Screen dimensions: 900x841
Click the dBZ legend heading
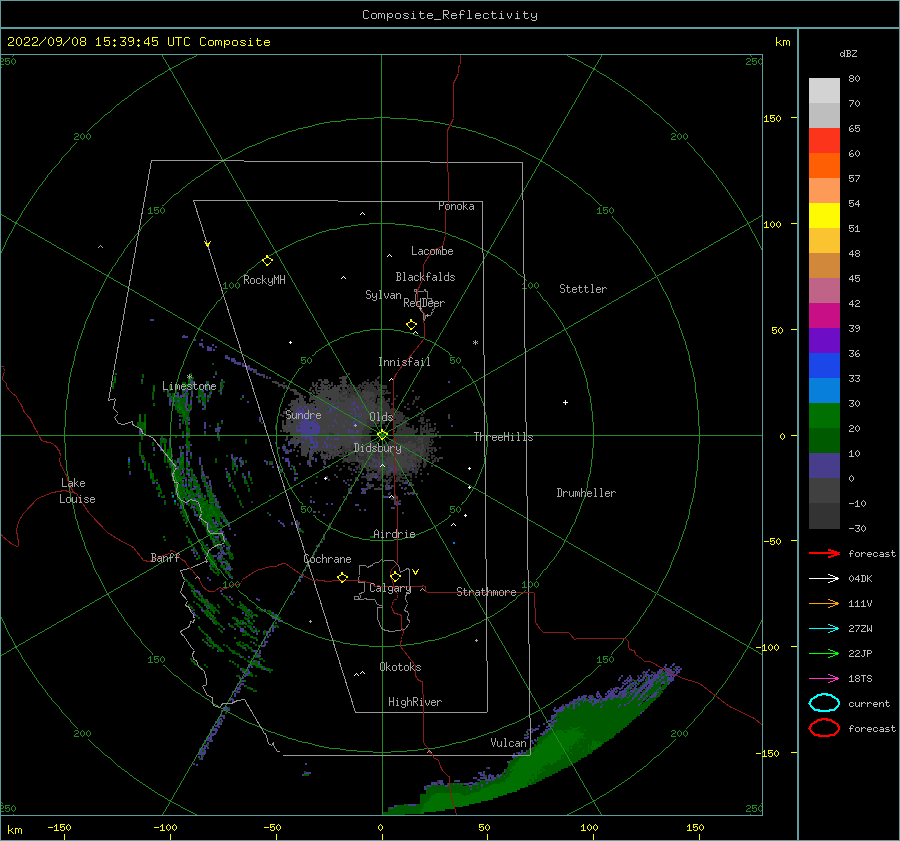click(x=848, y=53)
